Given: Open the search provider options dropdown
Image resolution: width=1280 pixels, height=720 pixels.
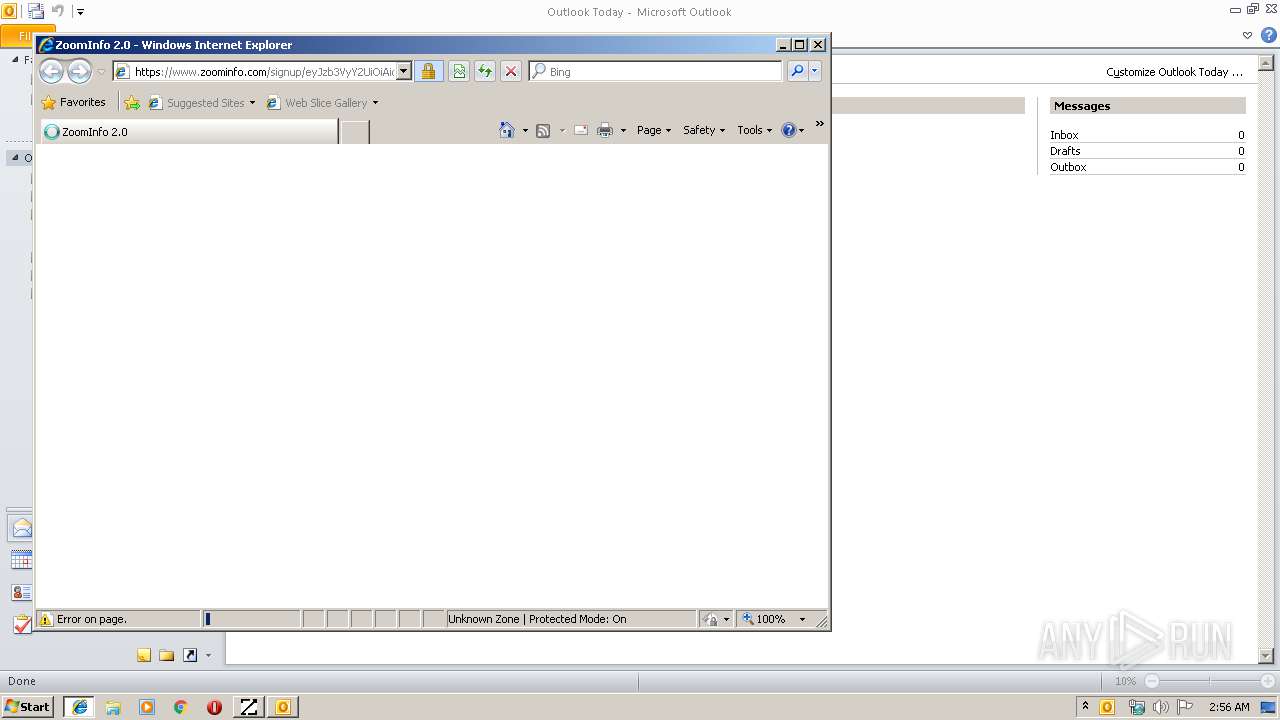Looking at the screenshot, I should click(x=815, y=71).
